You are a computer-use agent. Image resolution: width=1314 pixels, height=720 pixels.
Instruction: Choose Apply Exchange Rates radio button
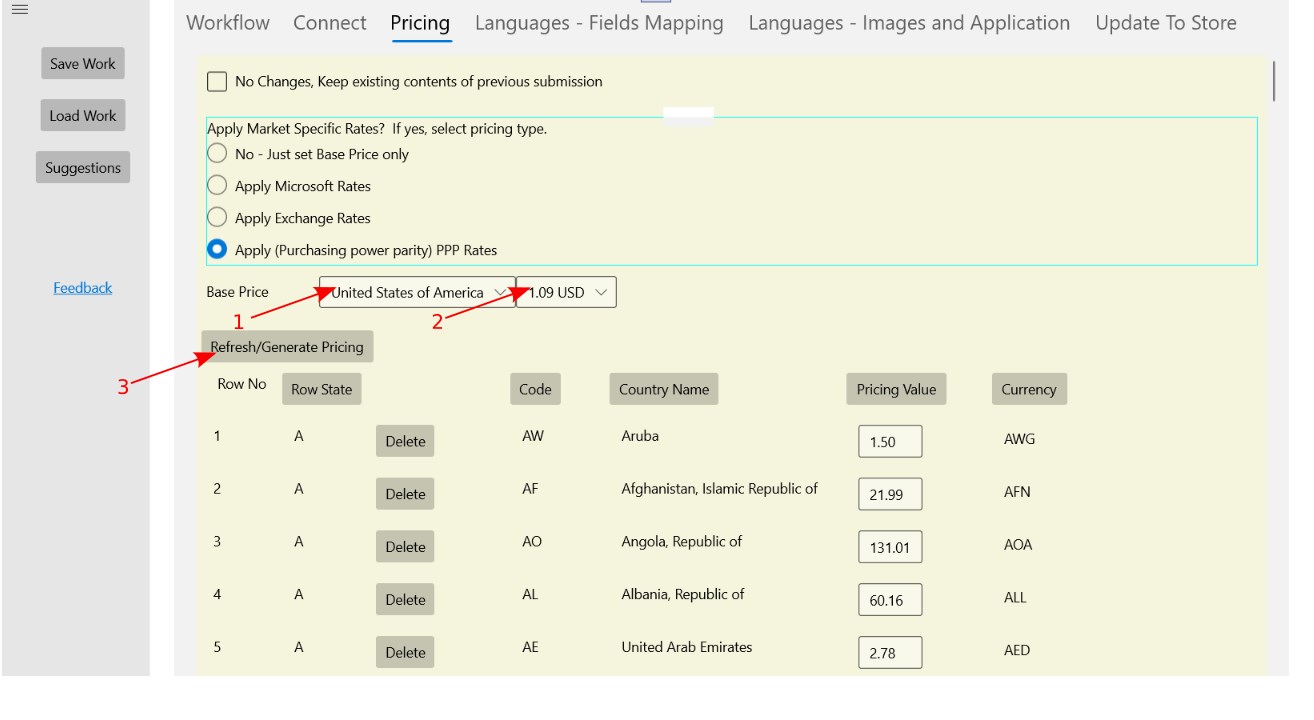pos(217,218)
